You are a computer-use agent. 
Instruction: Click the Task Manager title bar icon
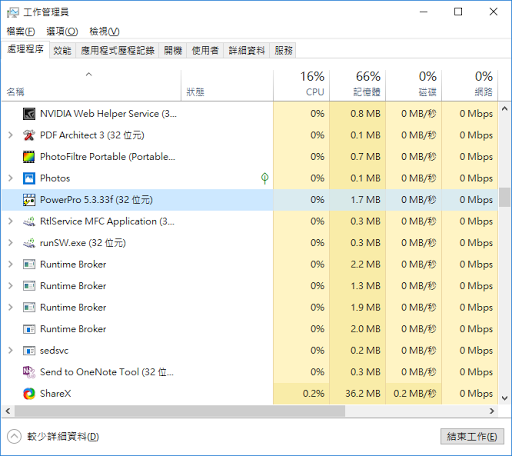click(13, 12)
